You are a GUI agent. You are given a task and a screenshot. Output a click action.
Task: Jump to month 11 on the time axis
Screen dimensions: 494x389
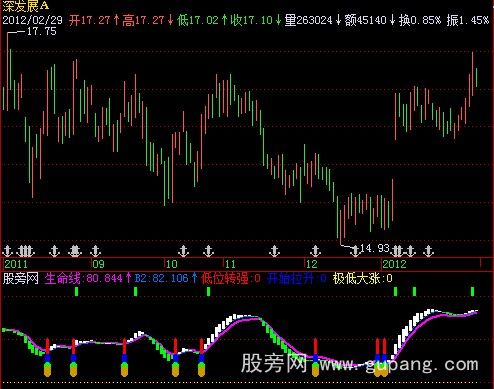pos(230,264)
